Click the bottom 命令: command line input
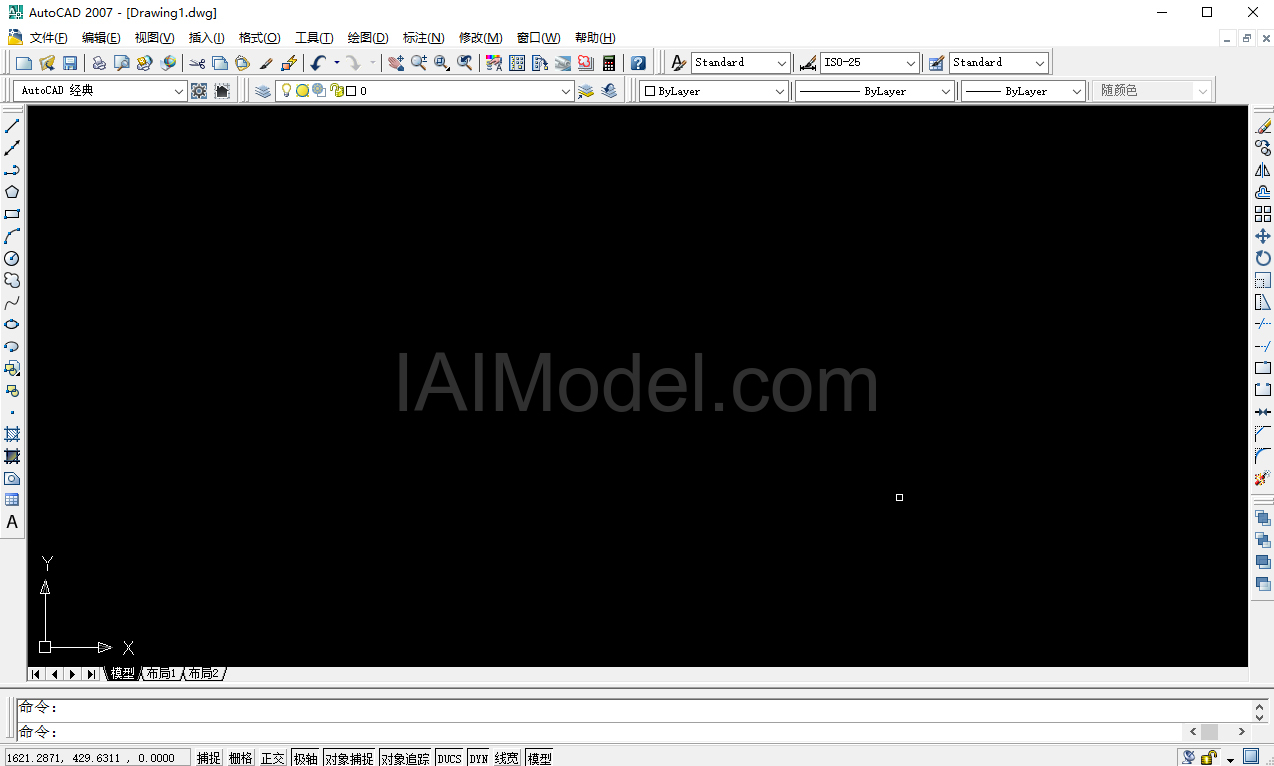This screenshot has width=1274, height=766. [x=600, y=732]
